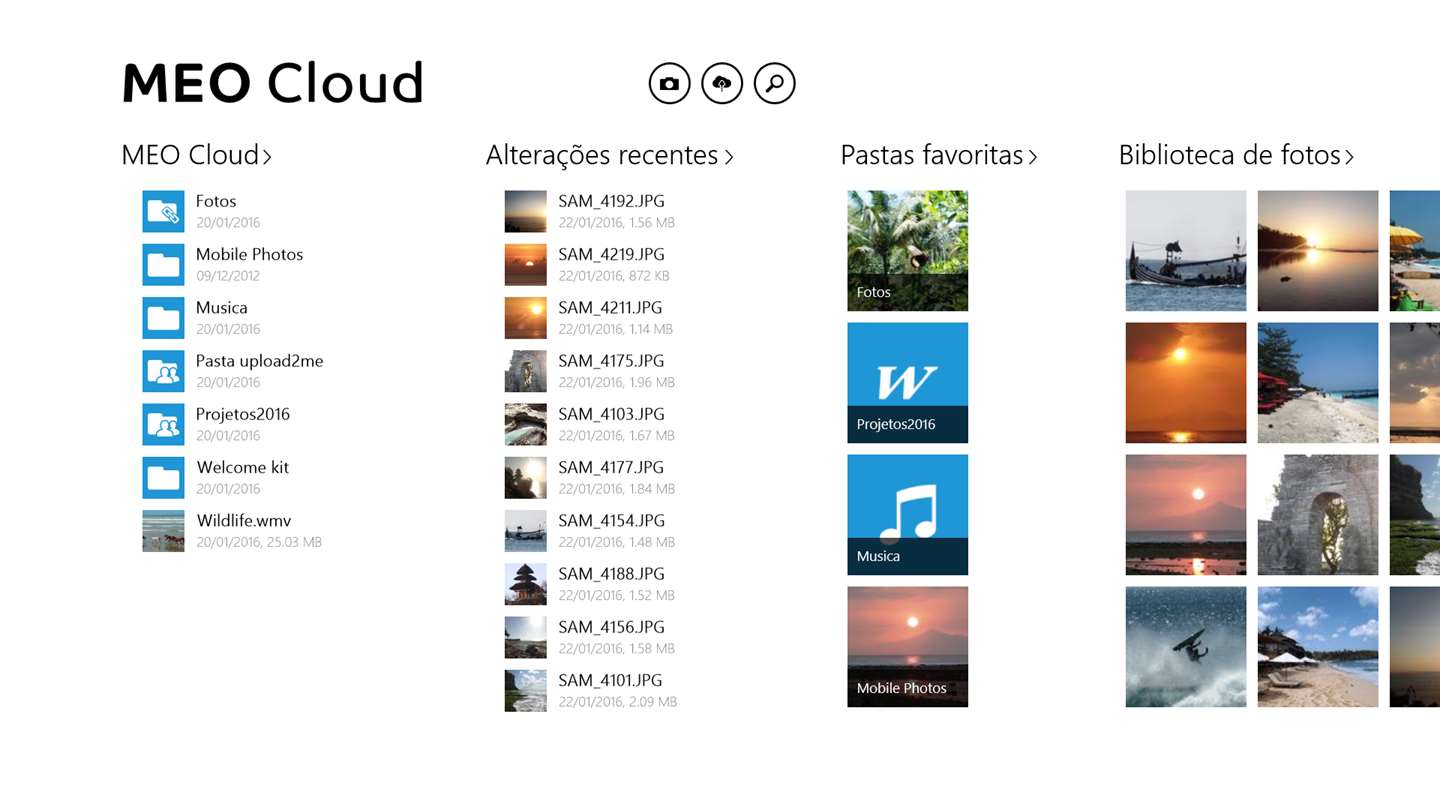Viewport: 1440px width, 810px height.
Task: Click the surfer photo in library
Action: [x=1185, y=646]
